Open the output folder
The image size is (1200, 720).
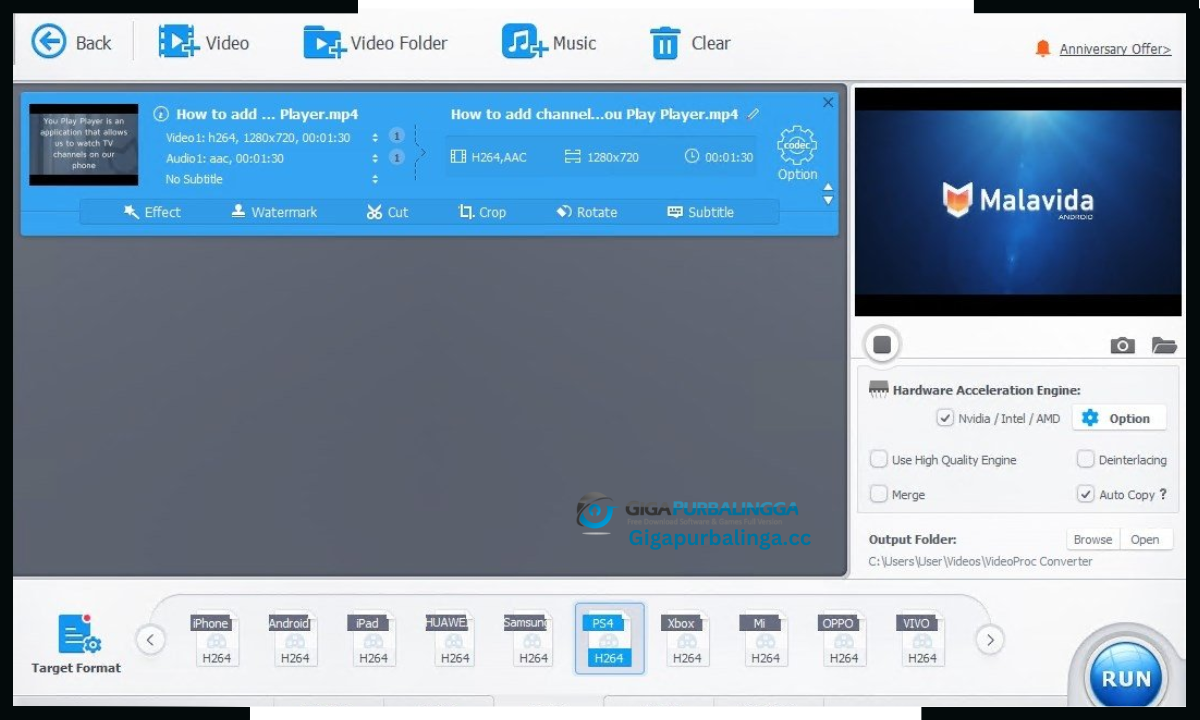pyautogui.click(x=1145, y=539)
